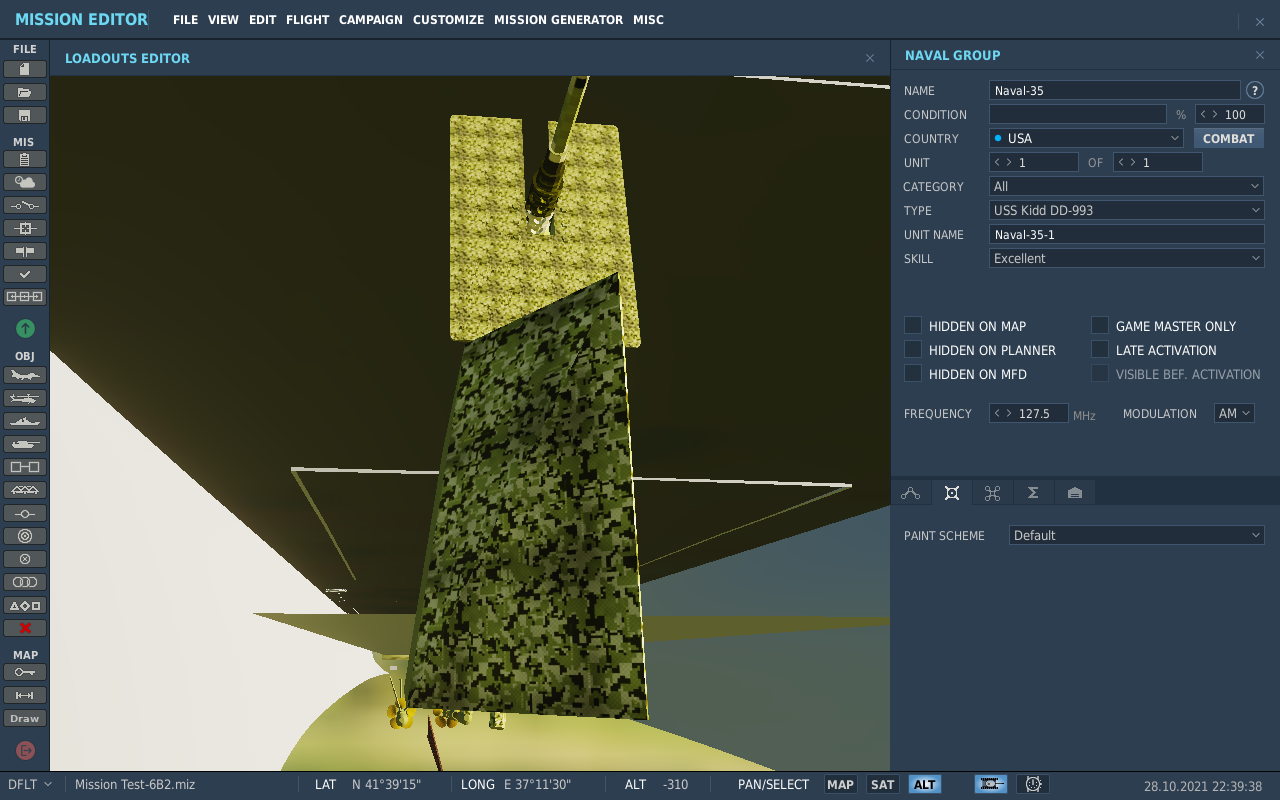Screen dimensions: 1280x800
Task: Click the Draw button
Action: [x=25, y=718]
